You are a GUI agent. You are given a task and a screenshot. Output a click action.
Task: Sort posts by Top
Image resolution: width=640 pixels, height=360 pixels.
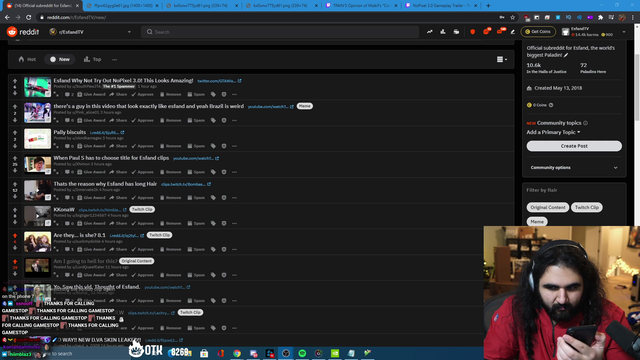(x=92, y=60)
